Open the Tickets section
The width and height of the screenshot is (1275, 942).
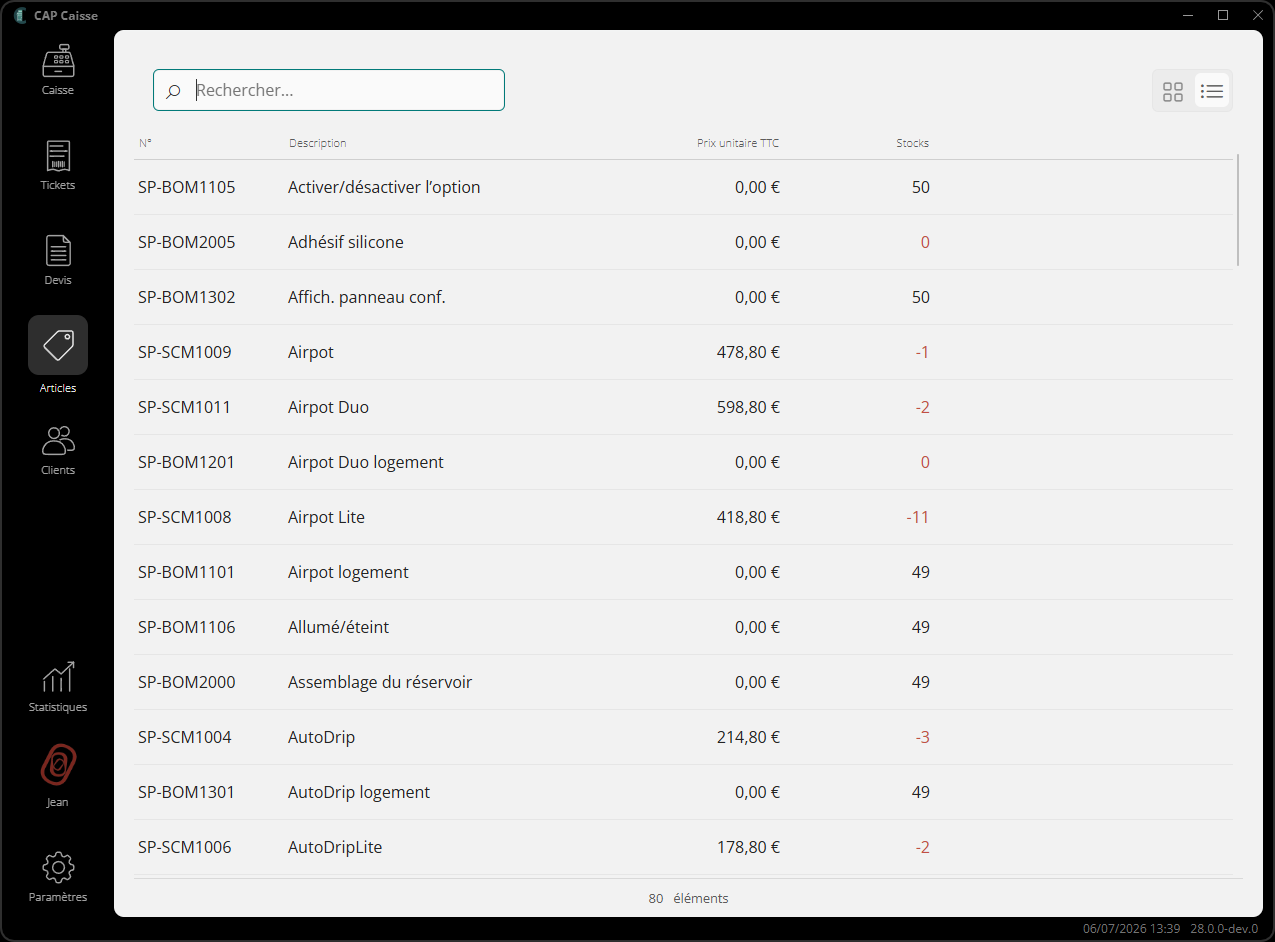click(x=58, y=165)
